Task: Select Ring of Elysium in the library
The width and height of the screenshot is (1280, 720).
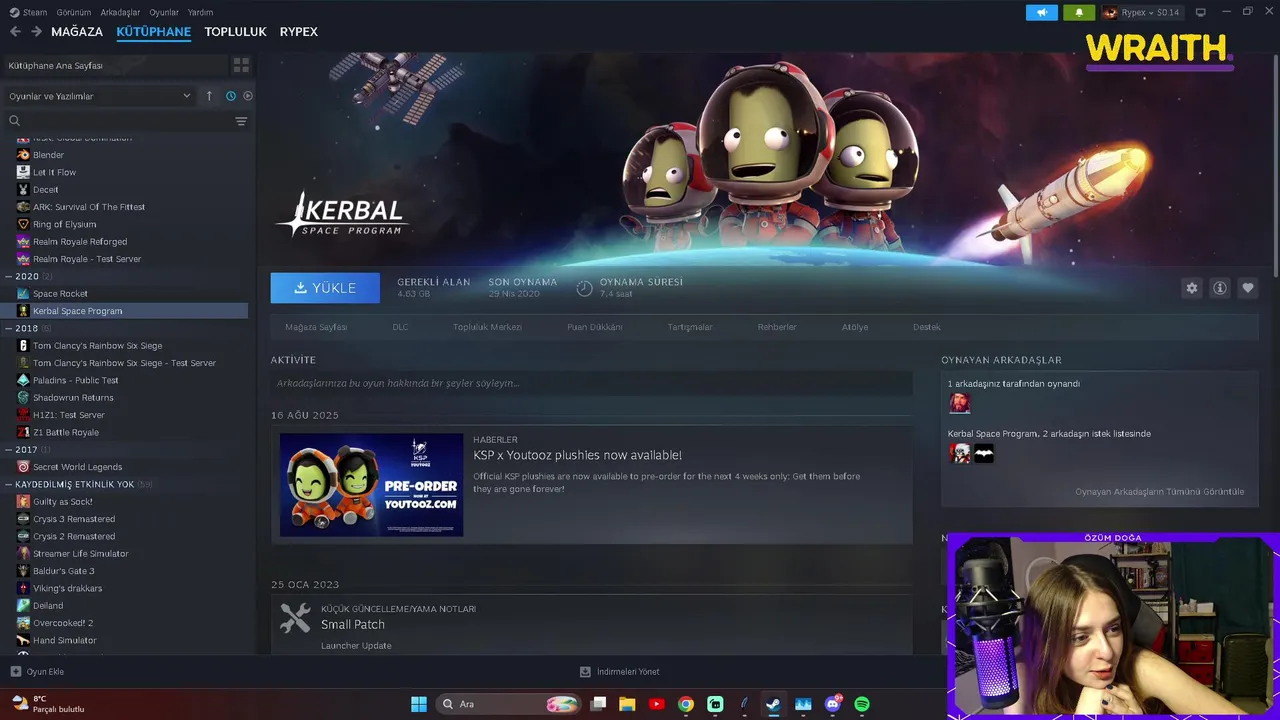Action: point(64,224)
